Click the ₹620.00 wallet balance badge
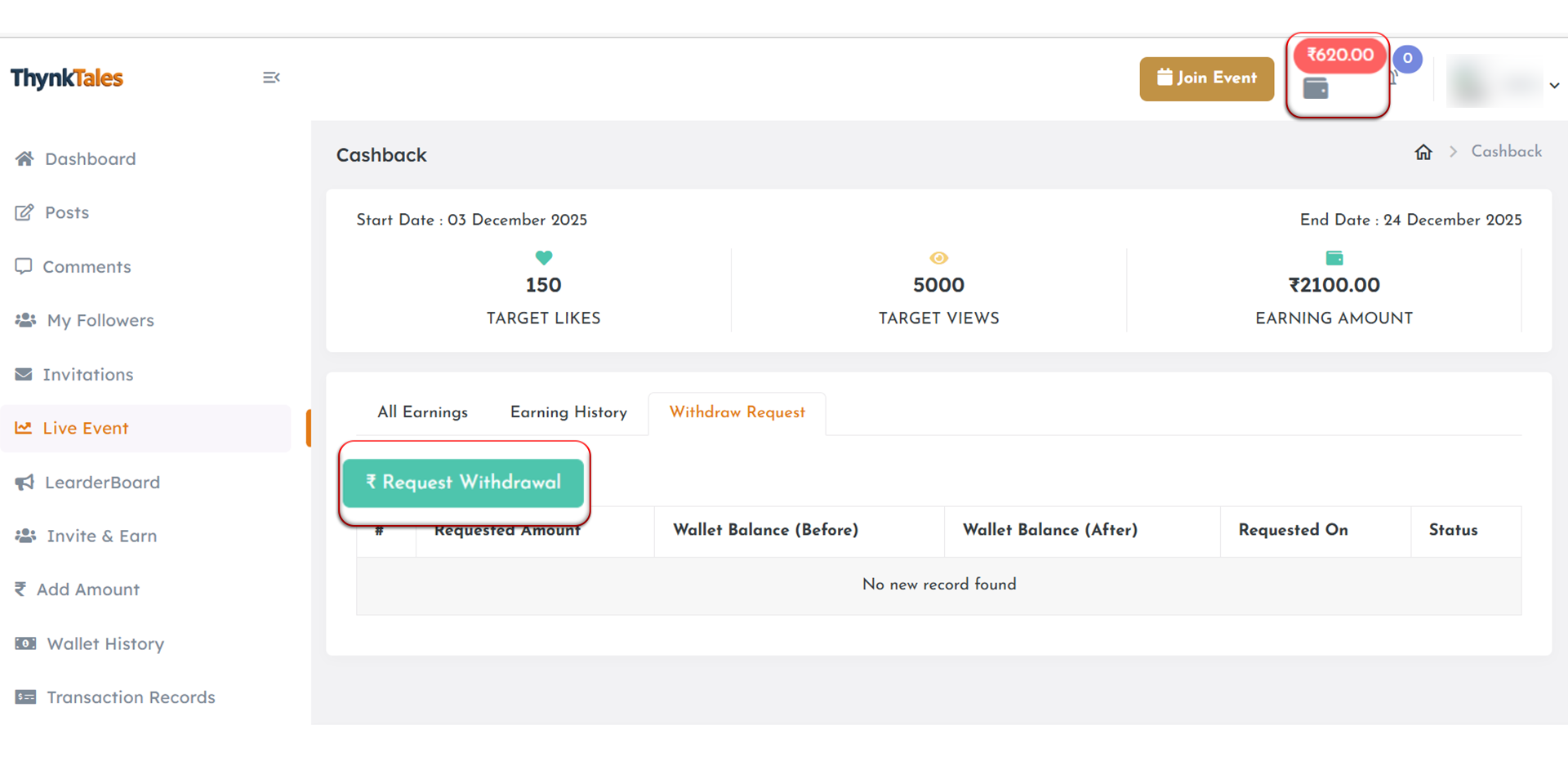 click(1339, 55)
